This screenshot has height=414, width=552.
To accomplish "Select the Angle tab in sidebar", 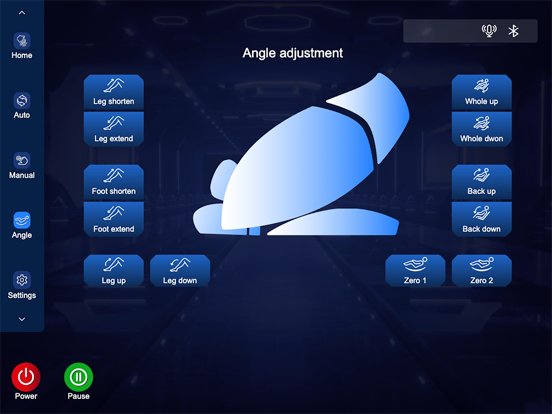I will point(21,225).
